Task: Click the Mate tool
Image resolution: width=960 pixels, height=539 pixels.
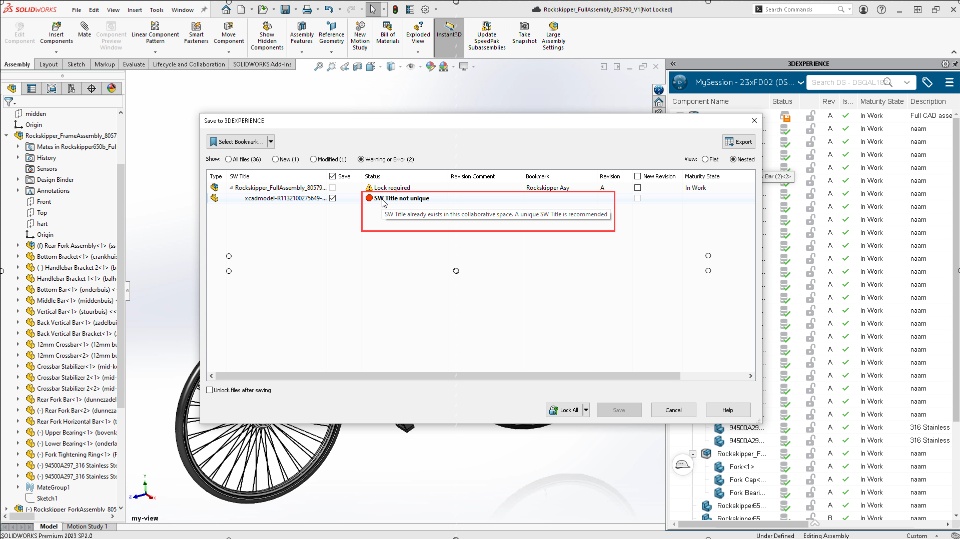Action: click(84, 29)
